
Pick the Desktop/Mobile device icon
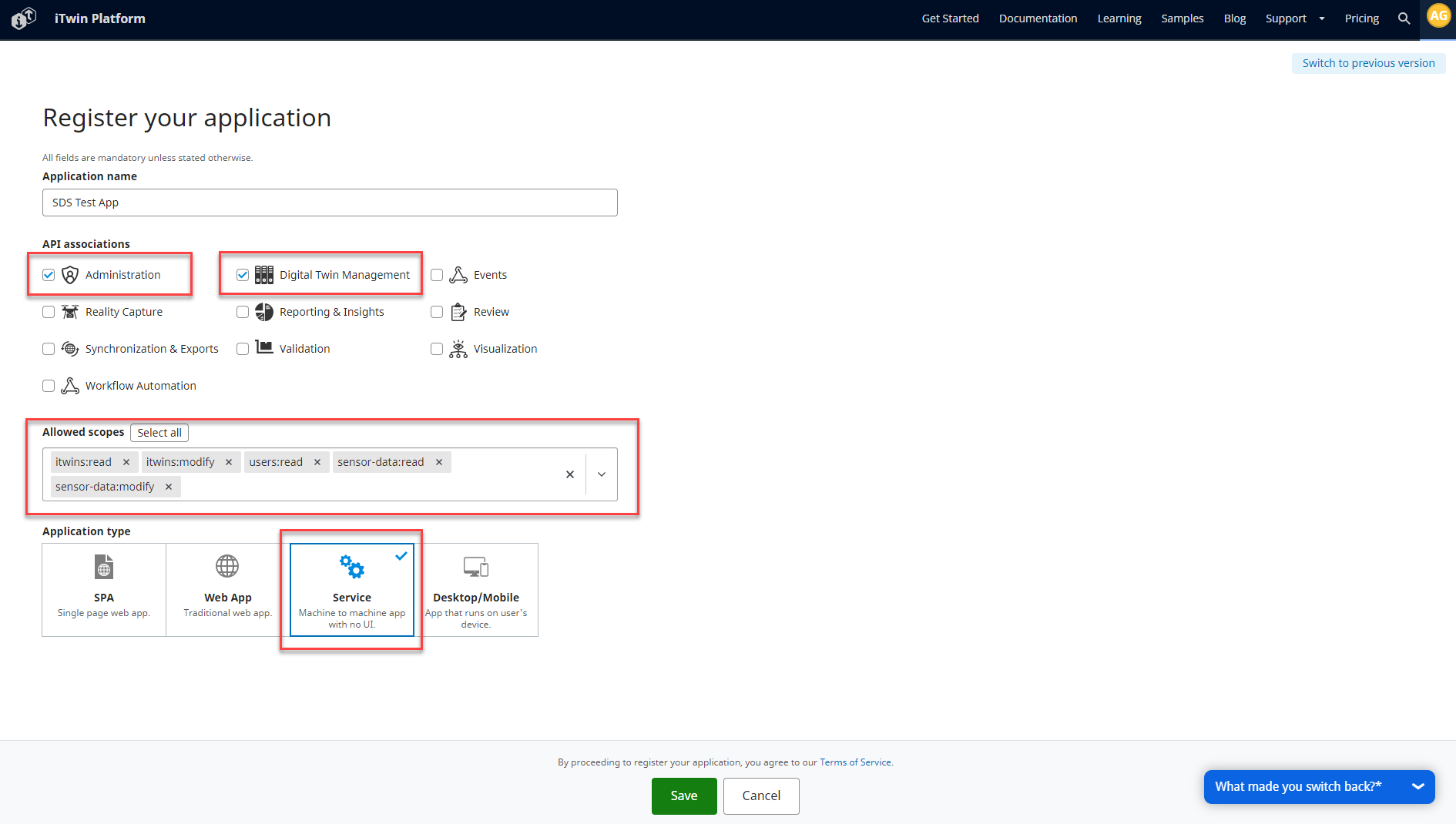475,567
